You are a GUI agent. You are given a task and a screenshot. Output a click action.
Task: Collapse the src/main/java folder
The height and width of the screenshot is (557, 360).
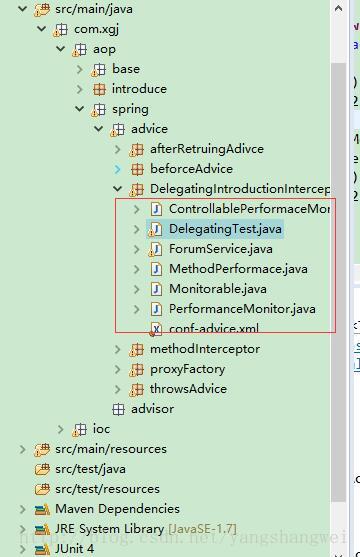(23, 9)
